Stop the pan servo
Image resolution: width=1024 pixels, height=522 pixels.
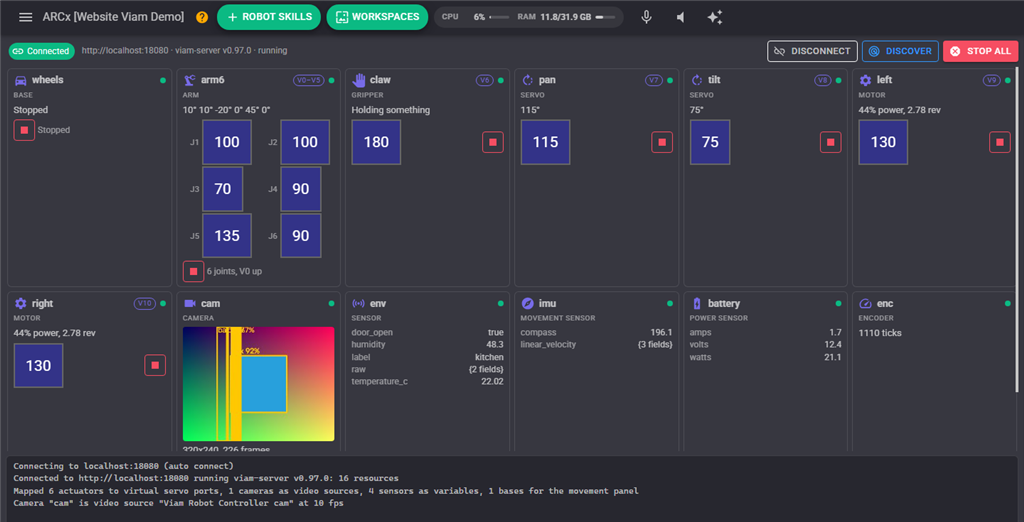(662, 142)
